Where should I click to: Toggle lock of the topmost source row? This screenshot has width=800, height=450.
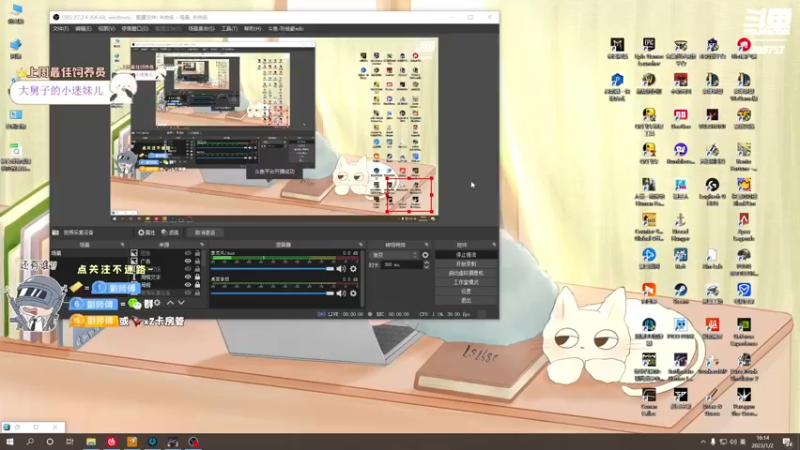[197, 253]
